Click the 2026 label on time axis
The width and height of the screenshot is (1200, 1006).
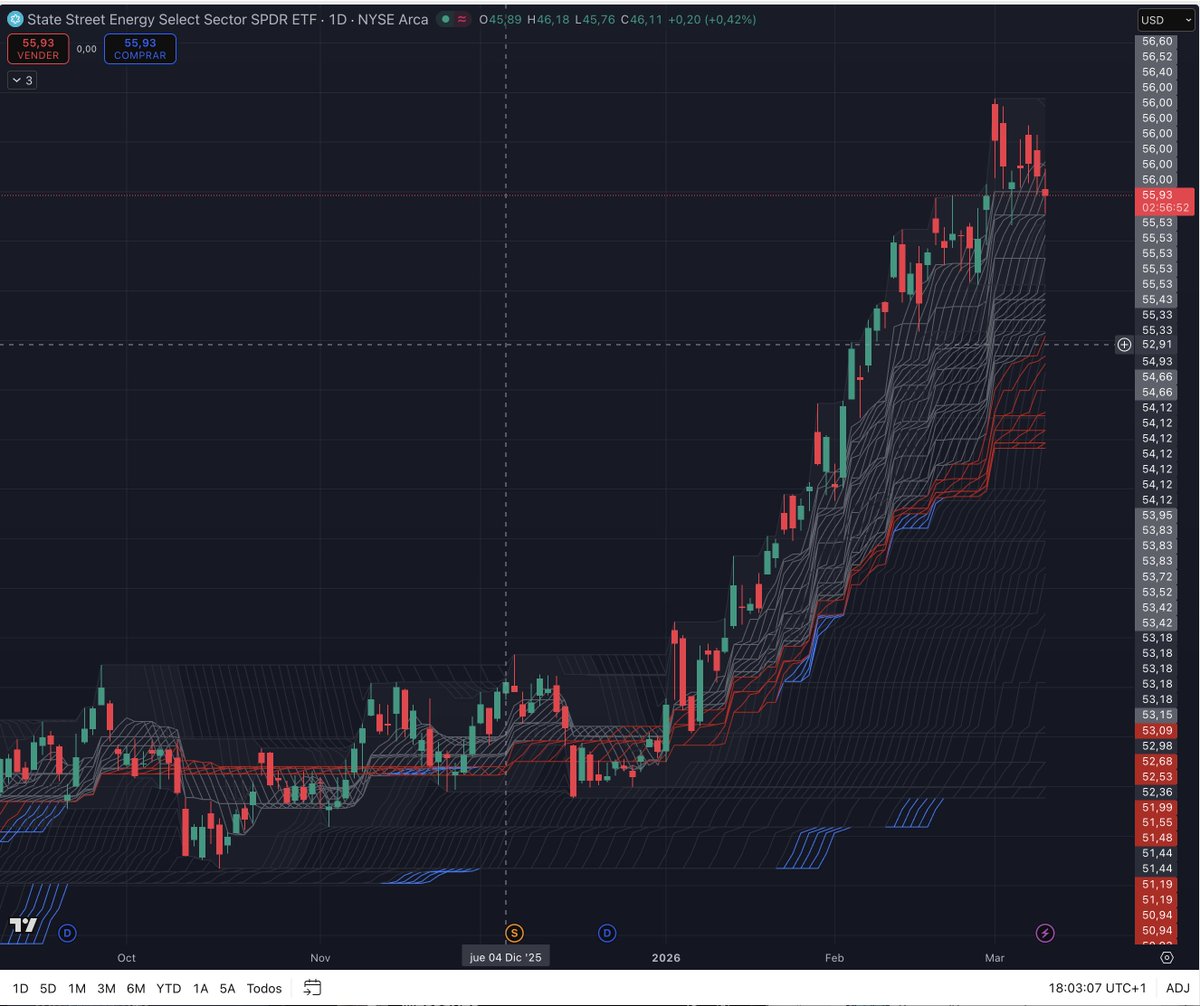click(665, 957)
